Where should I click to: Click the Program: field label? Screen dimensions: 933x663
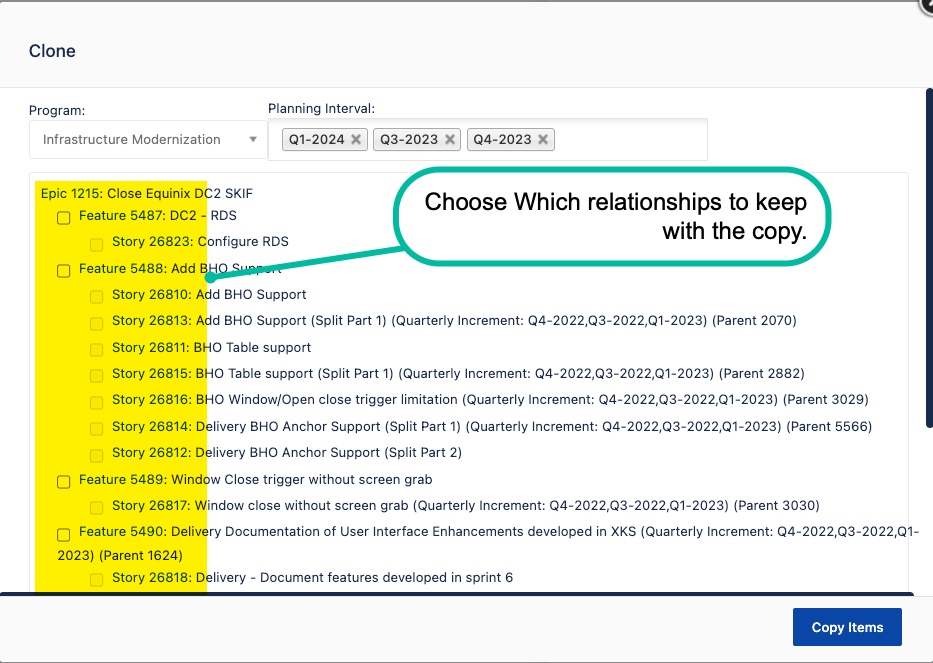[57, 111]
